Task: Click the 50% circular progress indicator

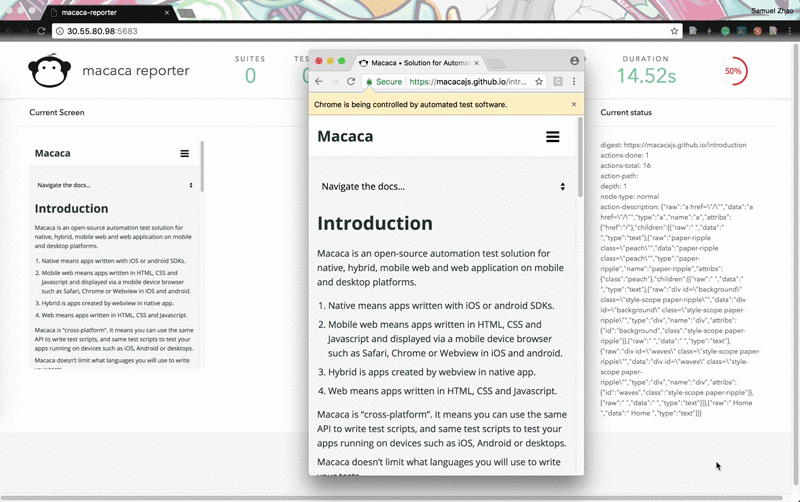Action: (x=733, y=72)
